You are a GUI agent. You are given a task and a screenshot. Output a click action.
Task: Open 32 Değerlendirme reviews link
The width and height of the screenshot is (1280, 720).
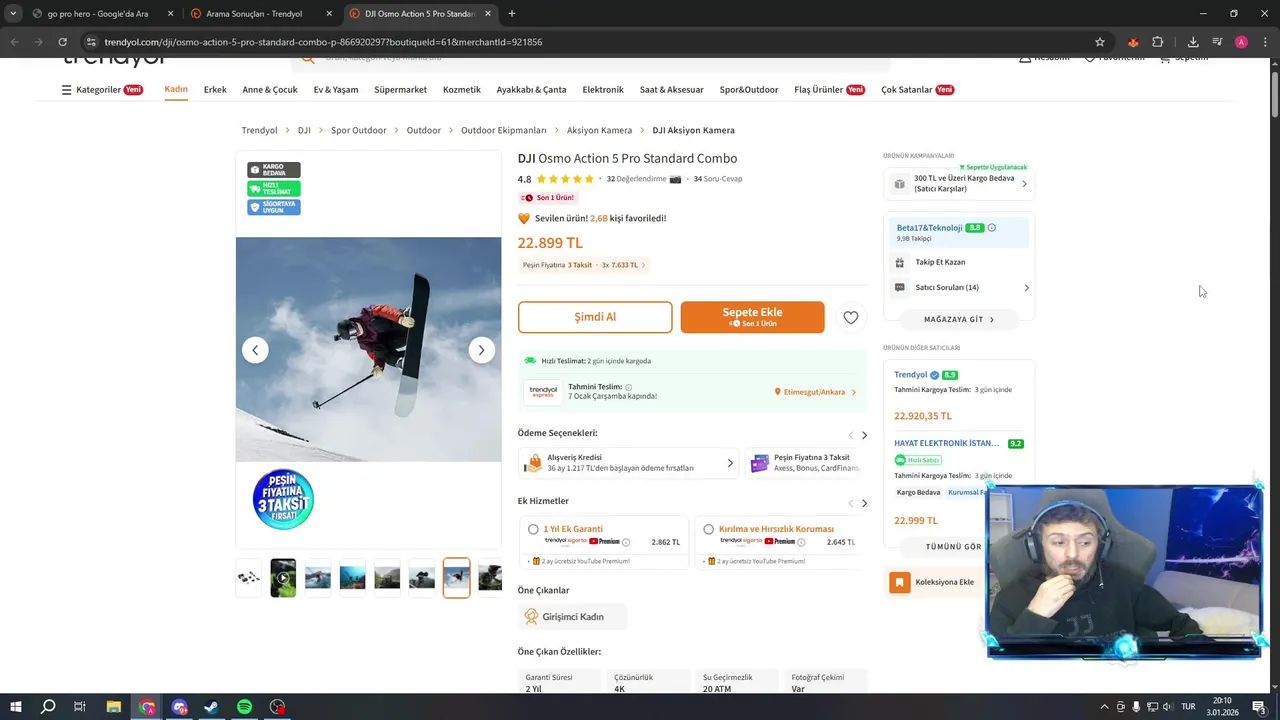637,179
